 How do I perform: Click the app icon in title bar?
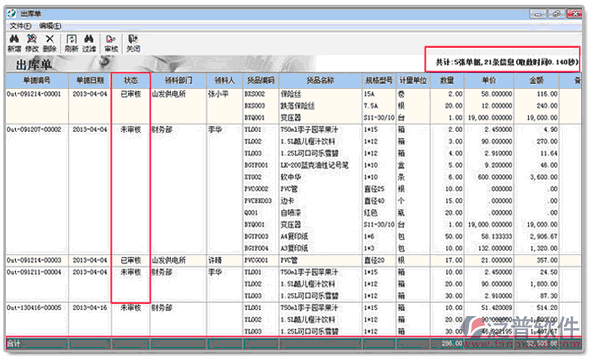pos(12,14)
